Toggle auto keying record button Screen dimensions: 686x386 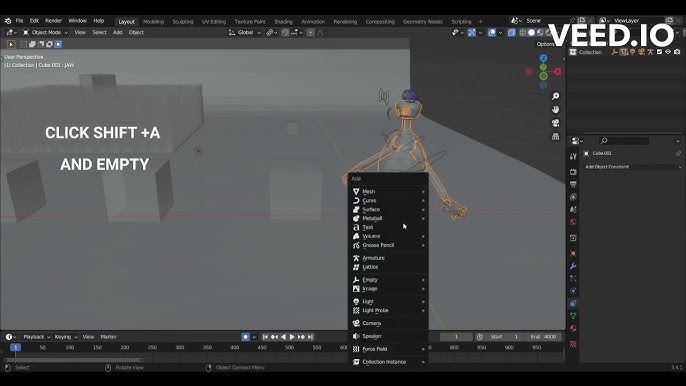click(x=246, y=337)
